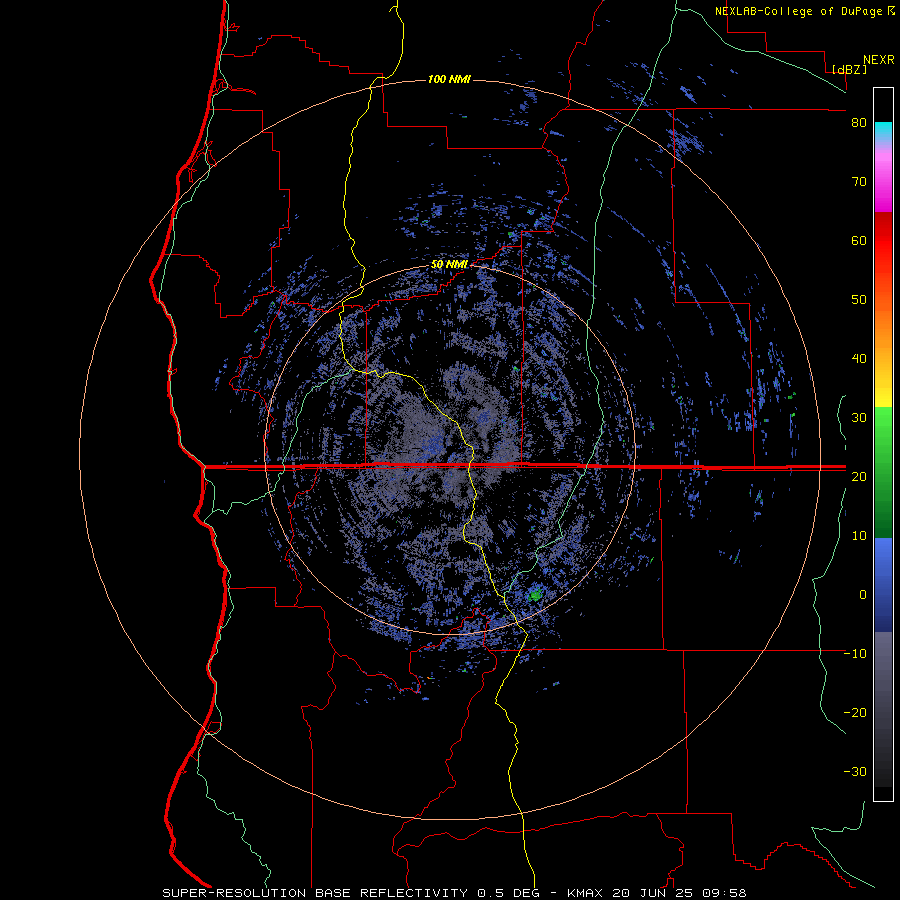Click the "20 JUN 25" date in caption
This screenshot has height=900, width=900.
click(x=652, y=893)
